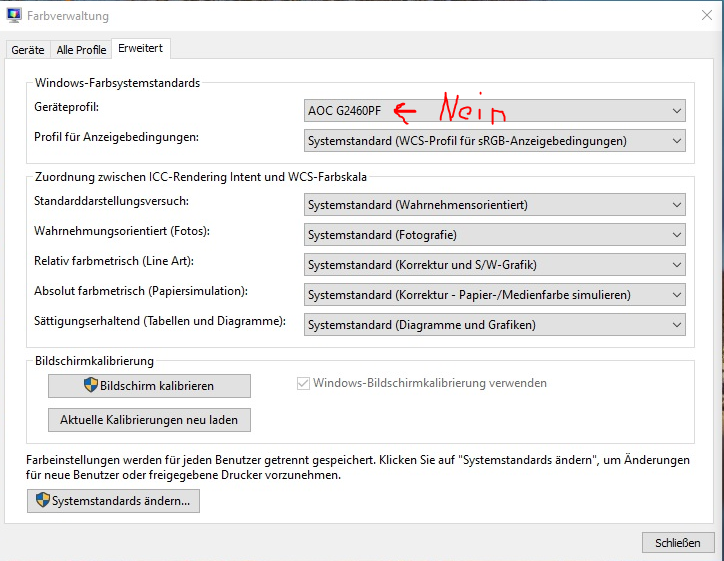
Task: Switch to the Geräte tab
Action: 28,49
